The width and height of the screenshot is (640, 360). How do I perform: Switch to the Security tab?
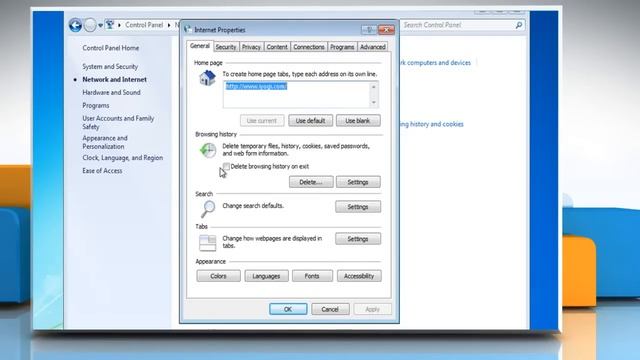226,47
